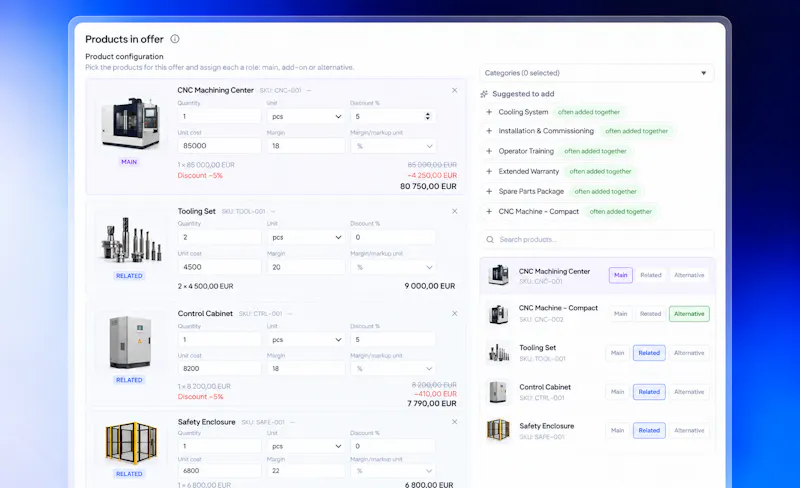The image size is (800, 488).
Task: Open the Categories (0 selected) dropdown
Action: (x=596, y=73)
